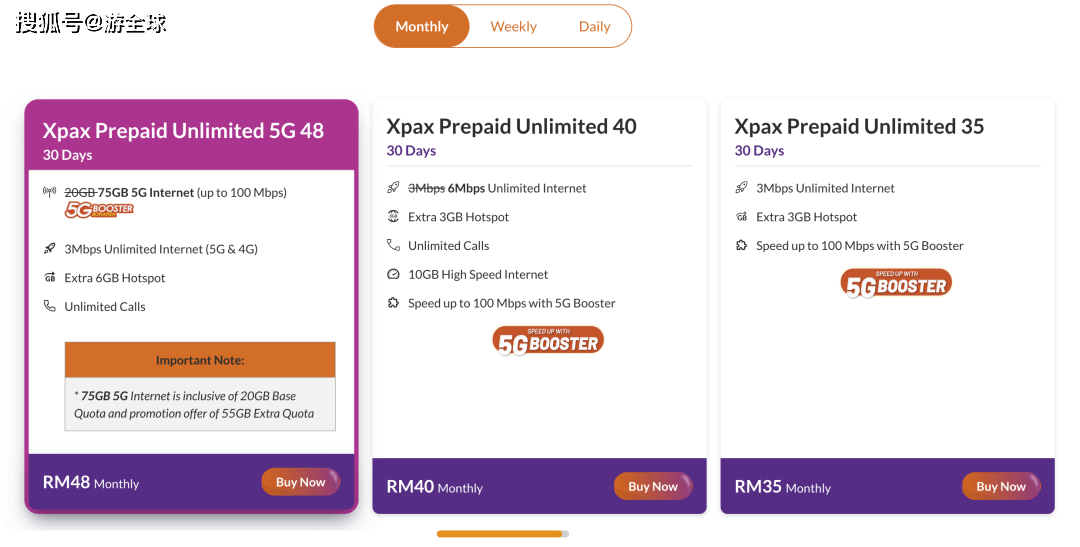Click the 5G Booster Bonanza badge
This screenshot has width=1080, height=547.
click(99, 210)
